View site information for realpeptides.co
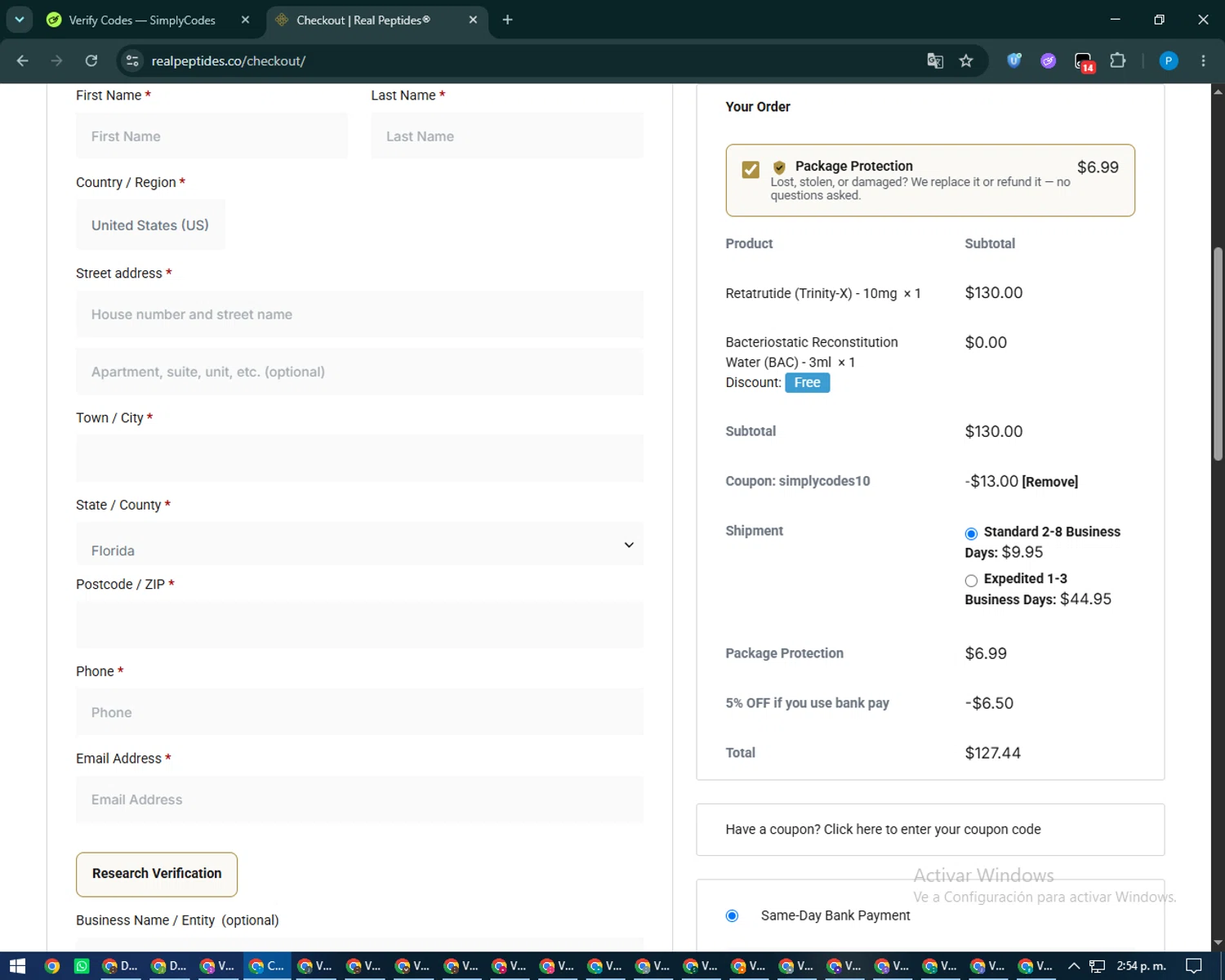 click(x=132, y=60)
